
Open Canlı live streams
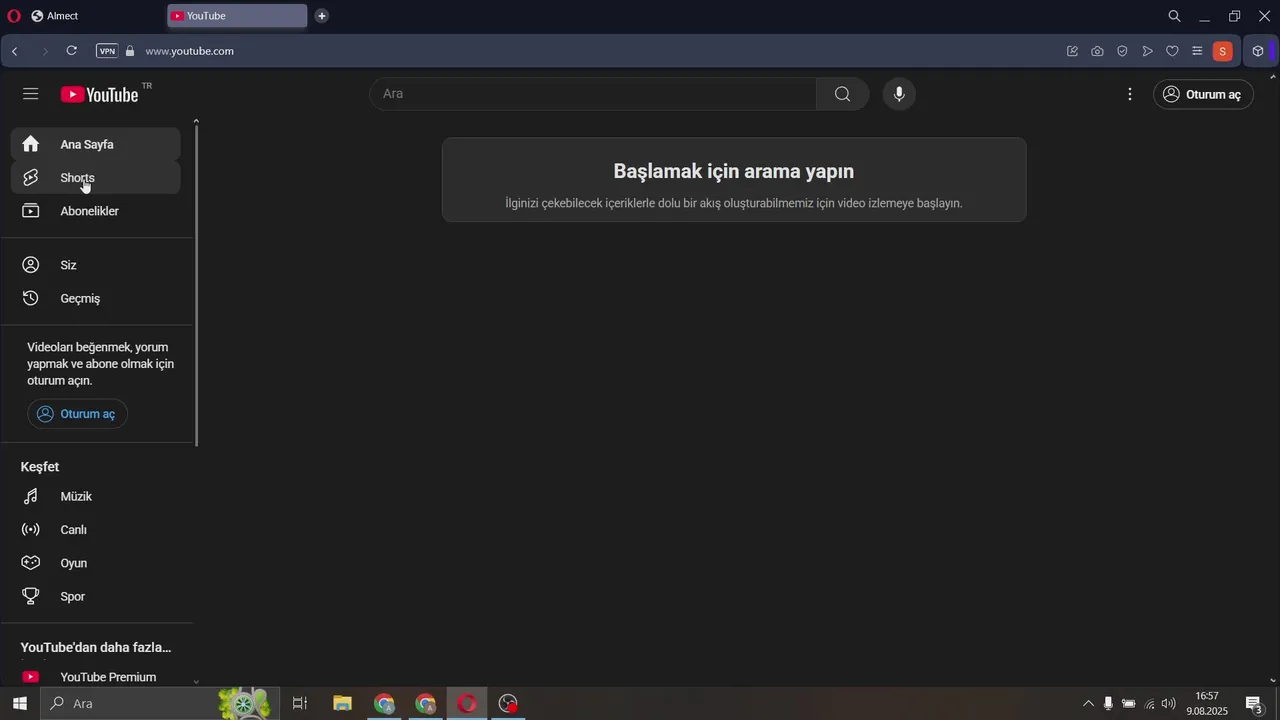96,530
